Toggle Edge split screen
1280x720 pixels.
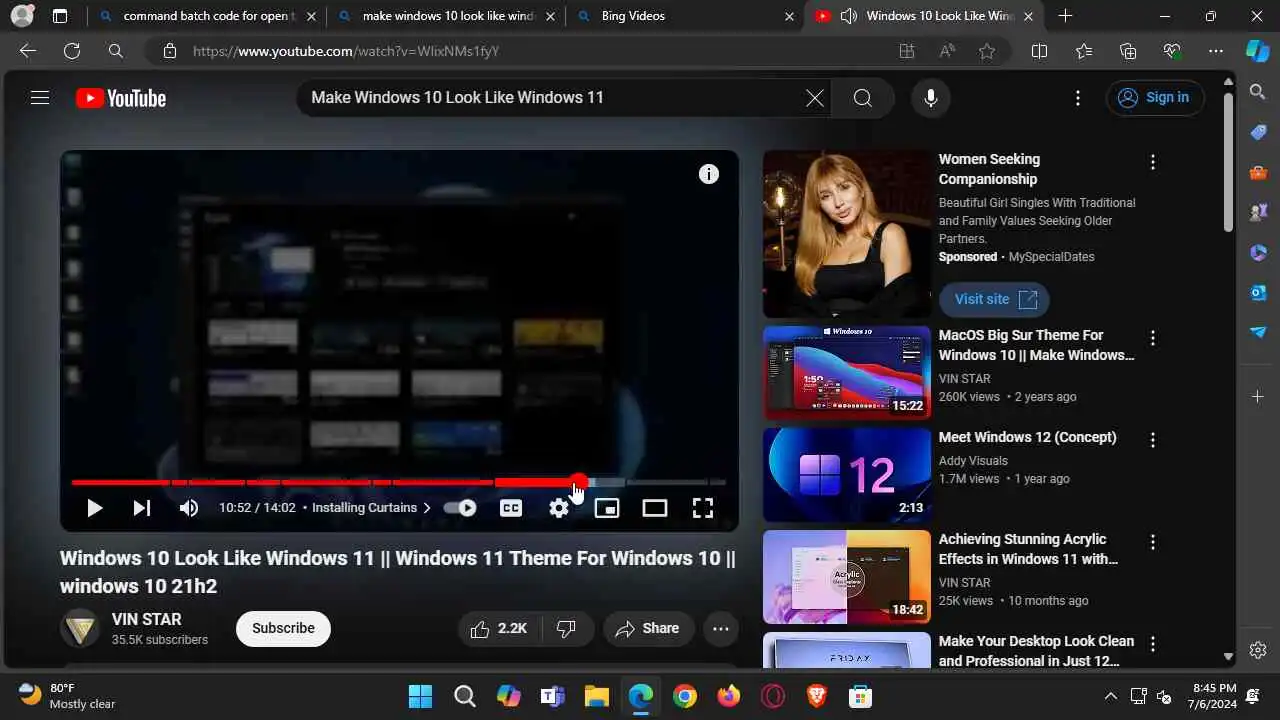(1039, 51)
